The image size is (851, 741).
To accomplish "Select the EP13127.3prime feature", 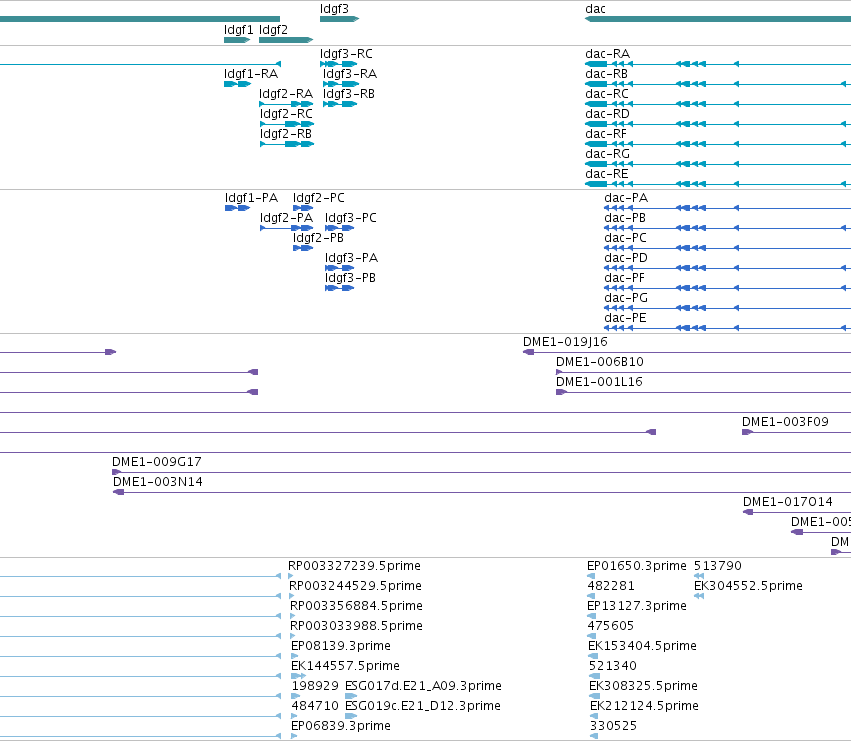I will pyautogui.click(x=592, y=616).
